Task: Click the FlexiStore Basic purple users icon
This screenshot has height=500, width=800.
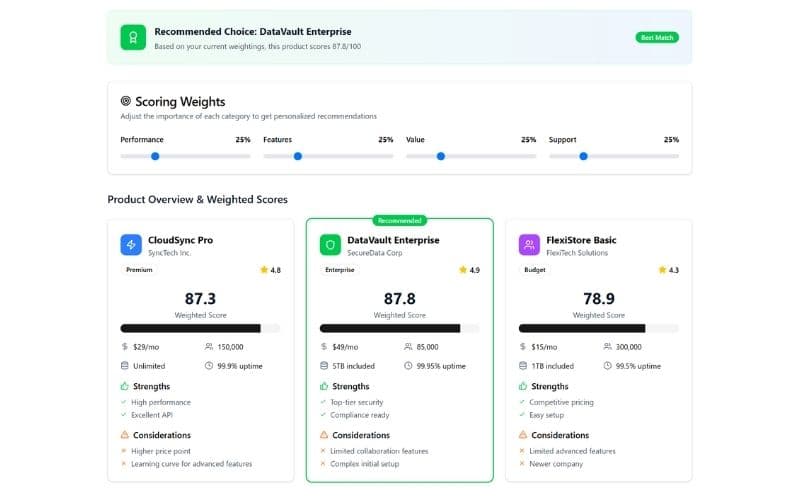Action: coord(530,245)
